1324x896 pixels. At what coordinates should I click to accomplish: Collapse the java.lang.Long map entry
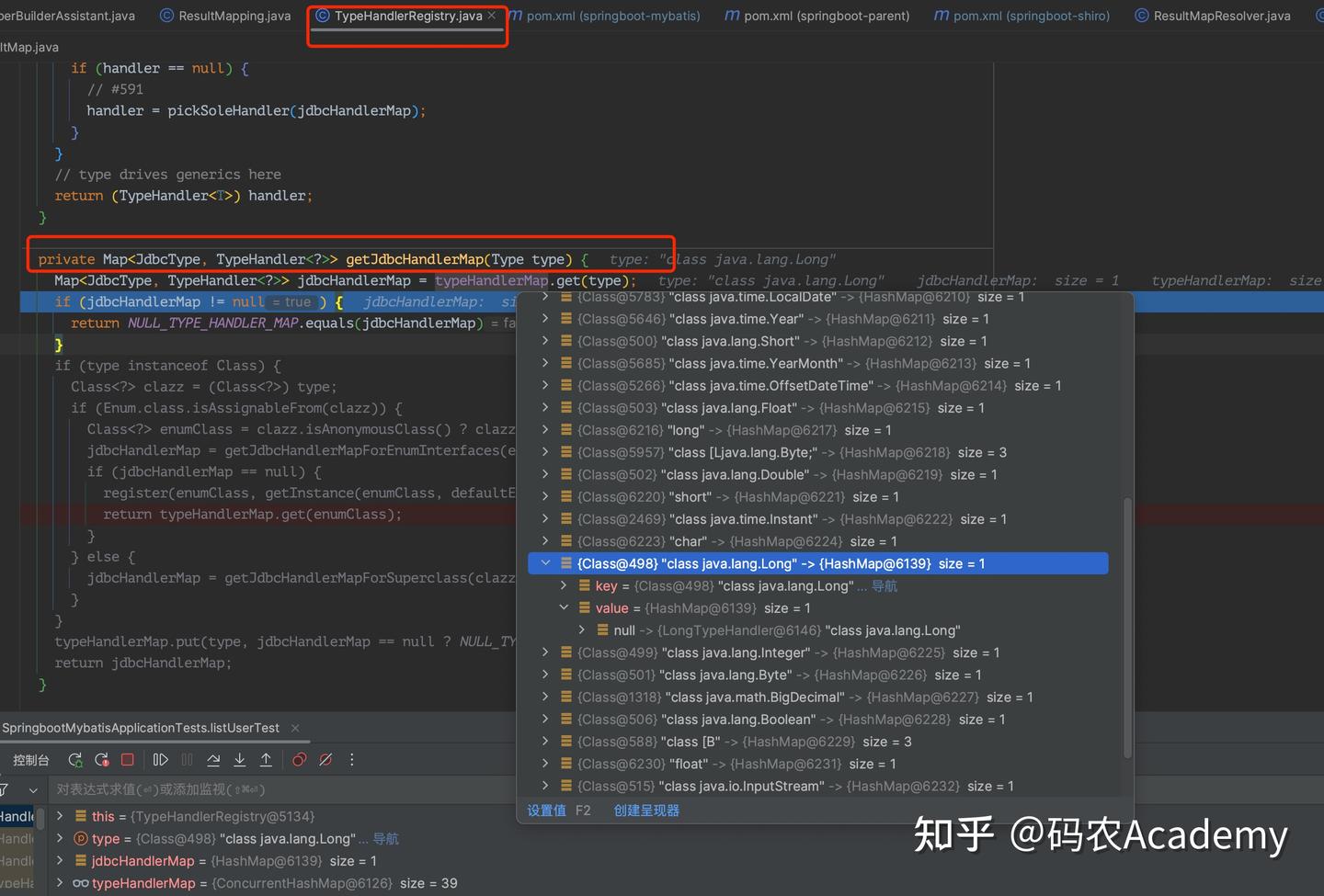coord(545,563)
